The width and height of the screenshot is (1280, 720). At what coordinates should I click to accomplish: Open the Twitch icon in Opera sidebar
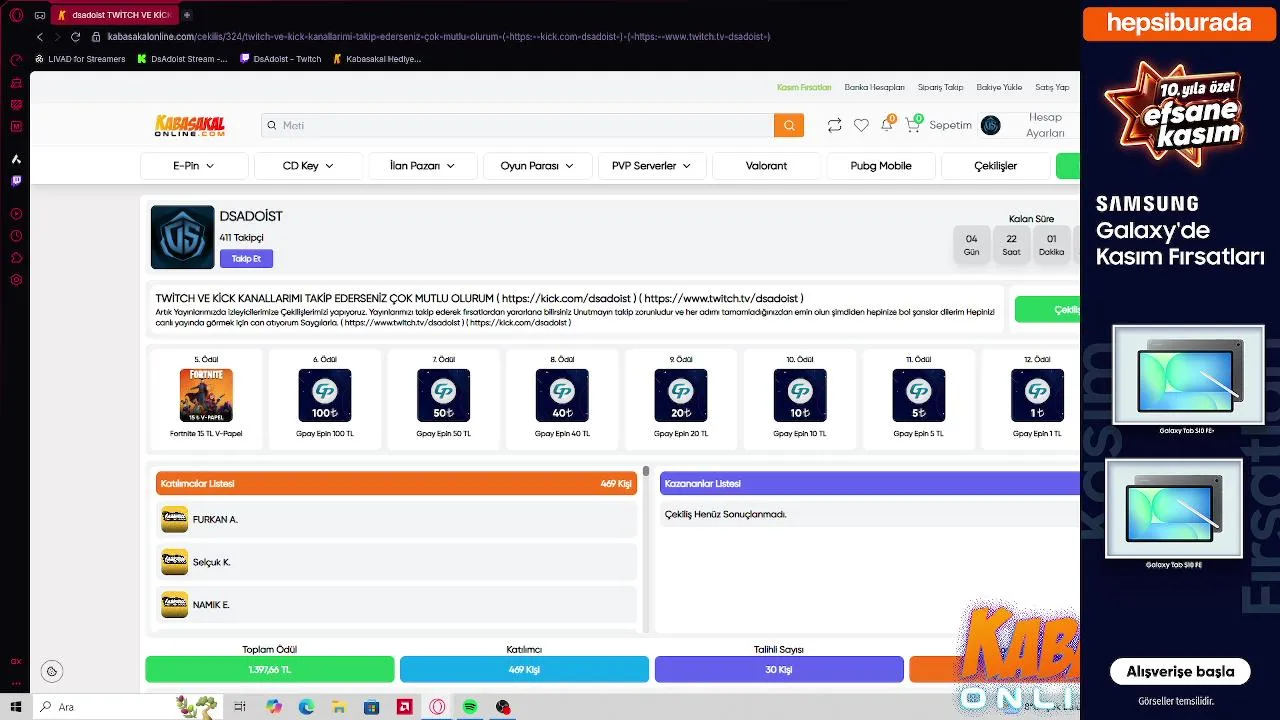click(16, 181)
